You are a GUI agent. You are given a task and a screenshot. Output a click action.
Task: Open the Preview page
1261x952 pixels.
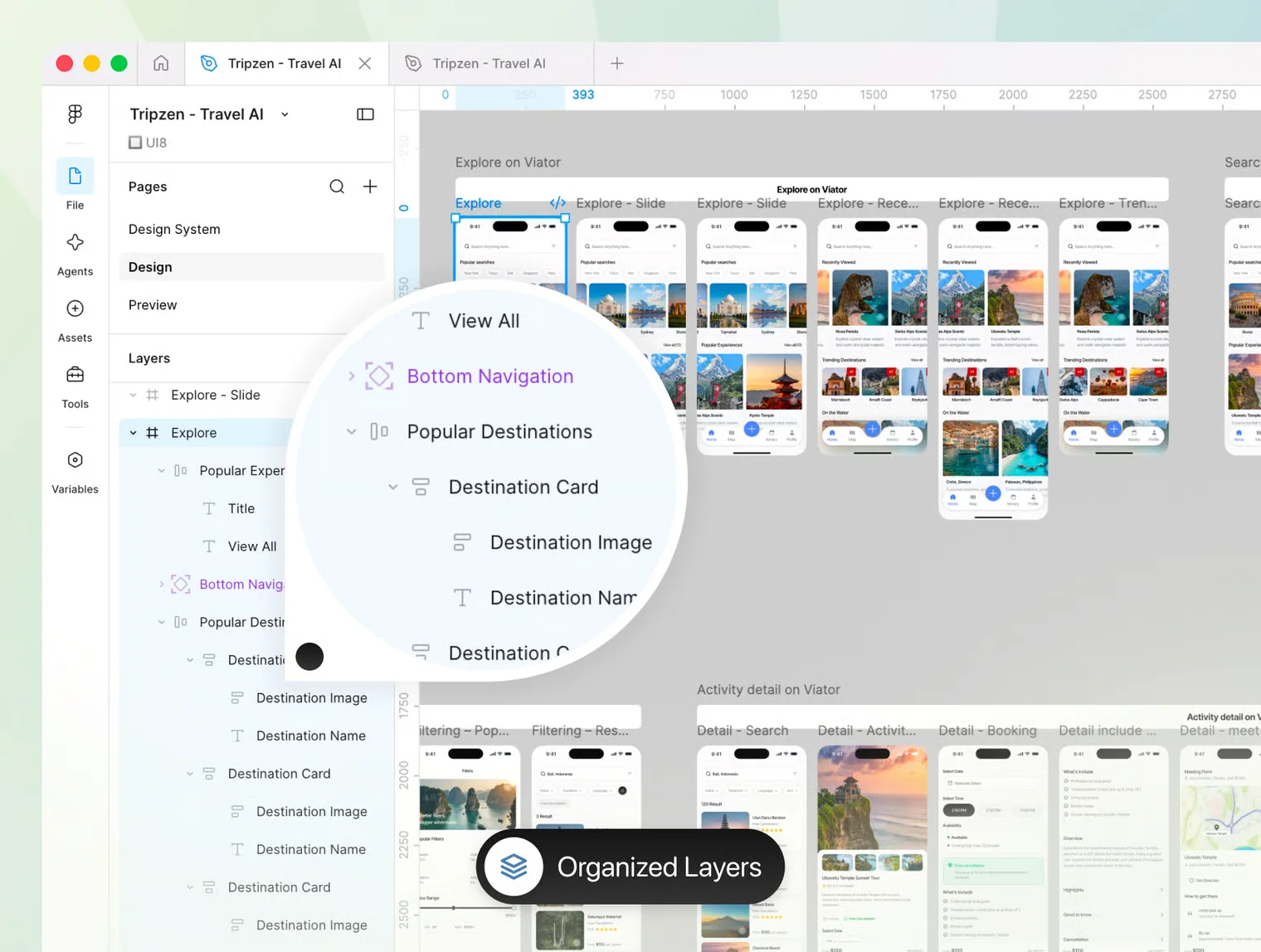(153, 305)
